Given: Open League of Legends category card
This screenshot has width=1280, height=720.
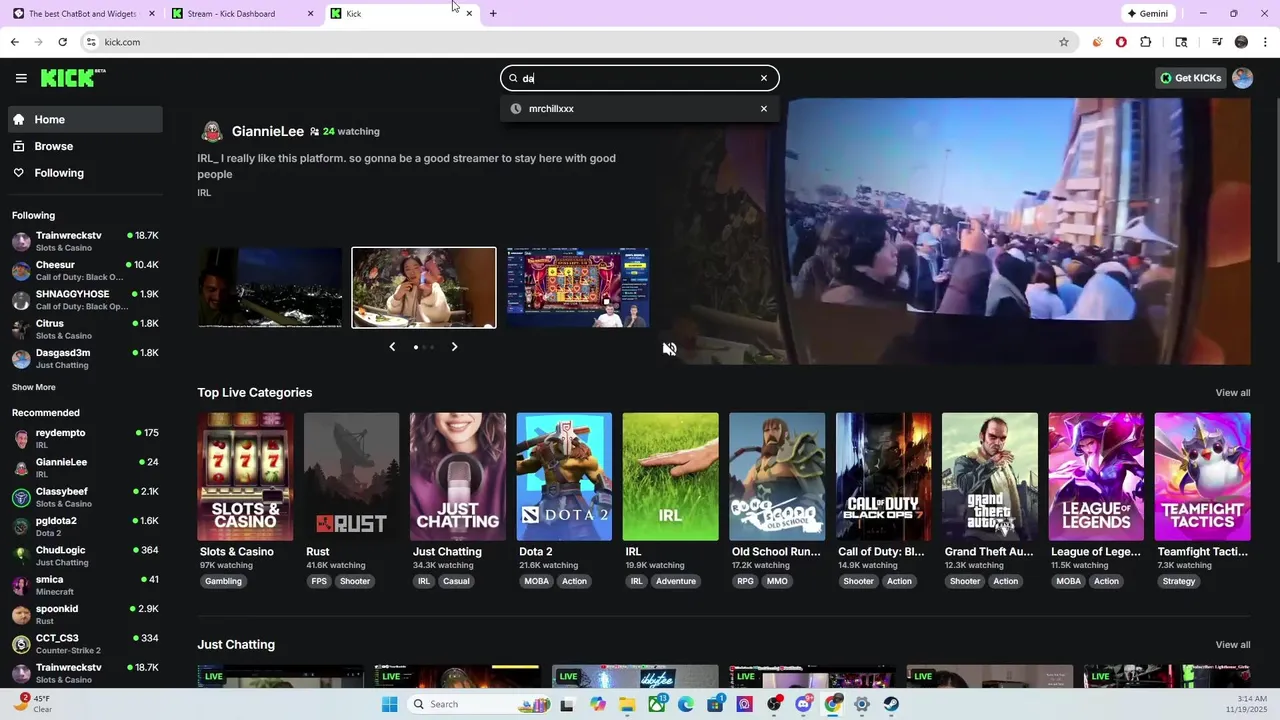Looking at the screenshot, I should (1096, 477).
